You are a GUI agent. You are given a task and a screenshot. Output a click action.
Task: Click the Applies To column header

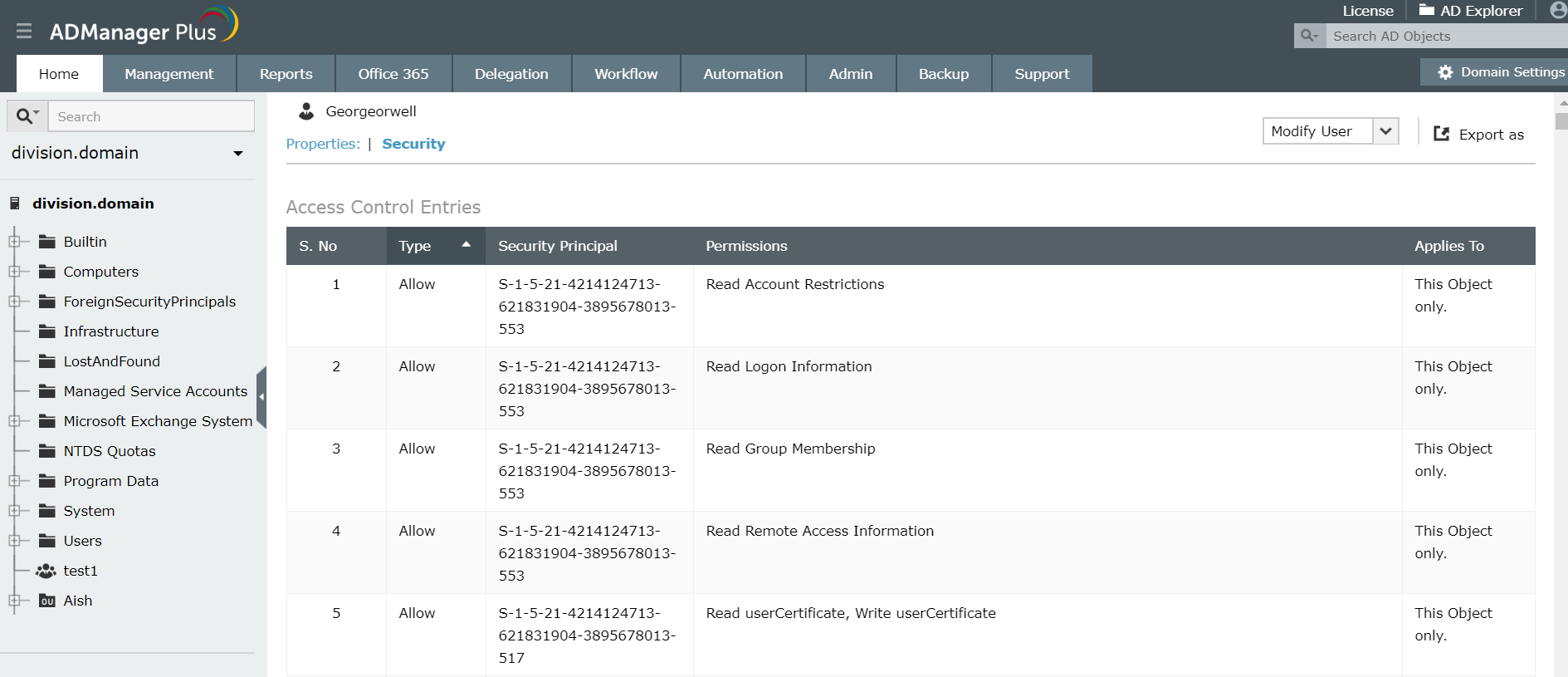coord(1468,246)
